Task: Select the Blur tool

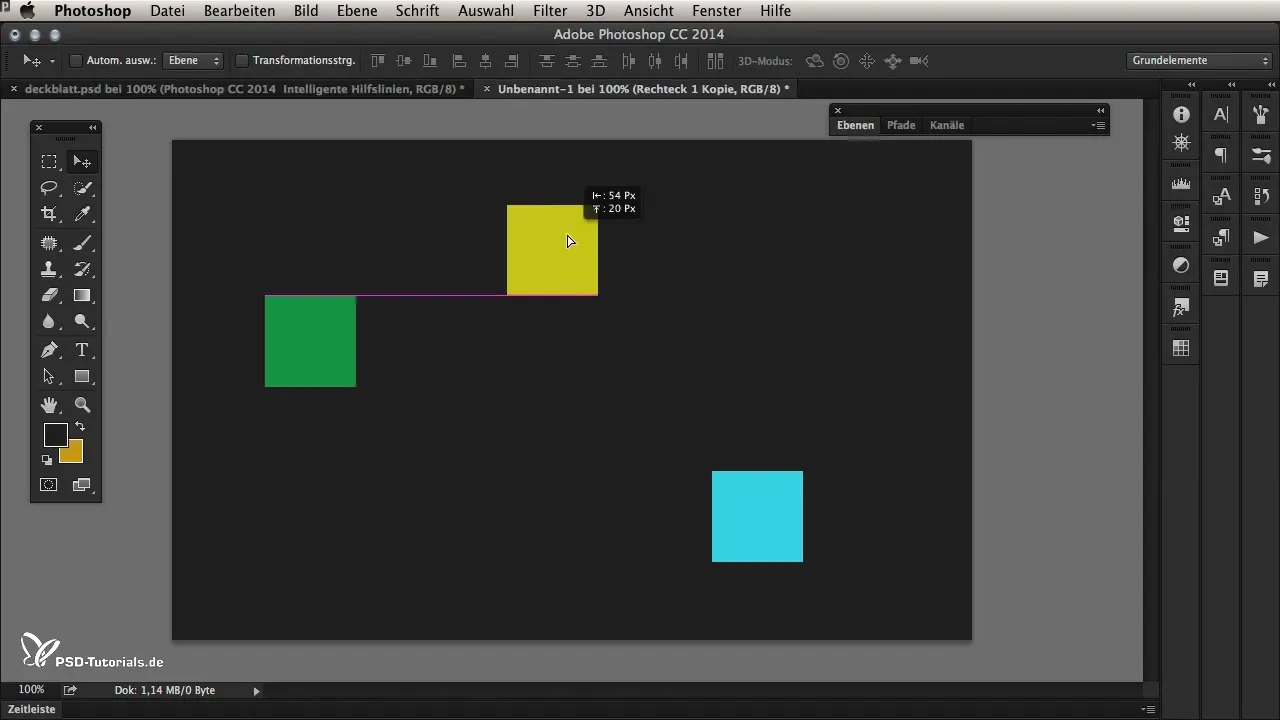Action: coord(48,322)
